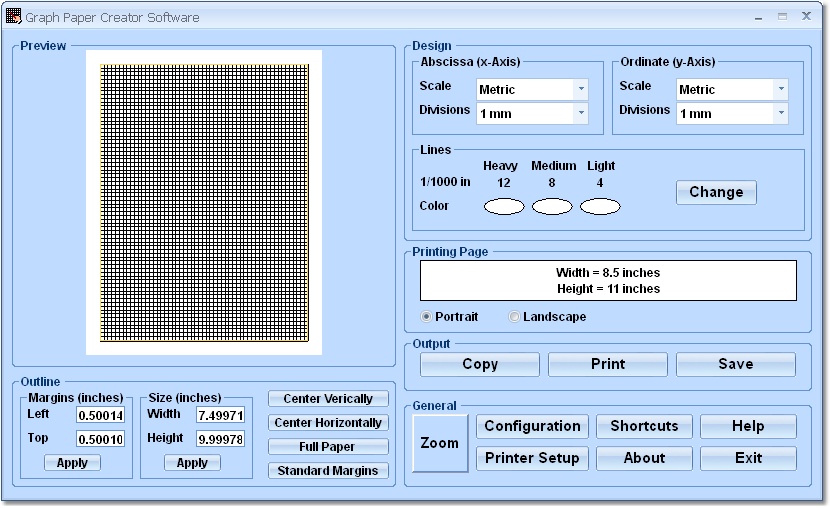Click the Light line width value 4
Image resolution: width=830 pixels, height=508 pixels.
[600, 183]
